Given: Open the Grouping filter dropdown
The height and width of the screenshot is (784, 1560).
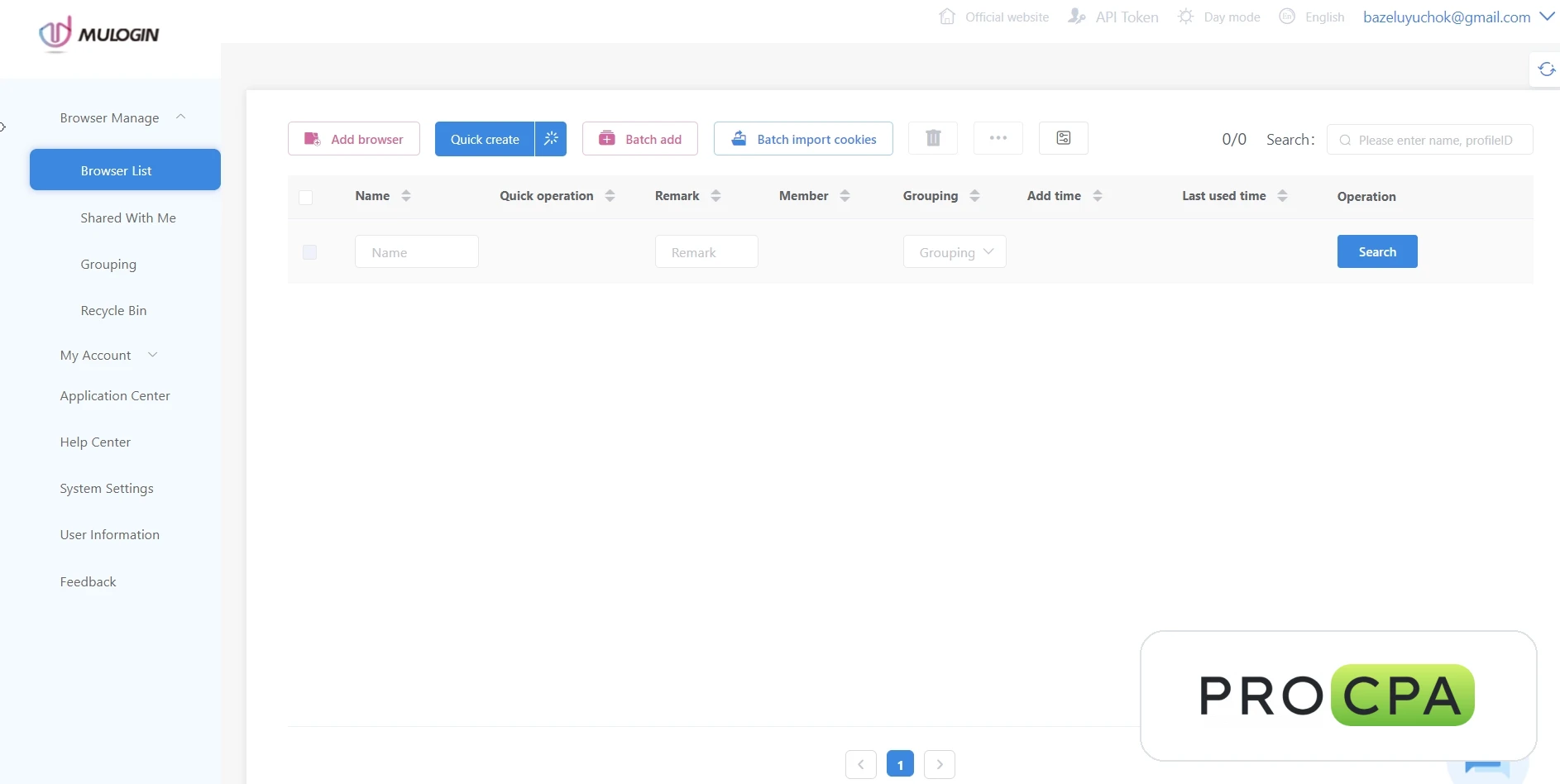Looking at the screenshot, I should 955,251.
